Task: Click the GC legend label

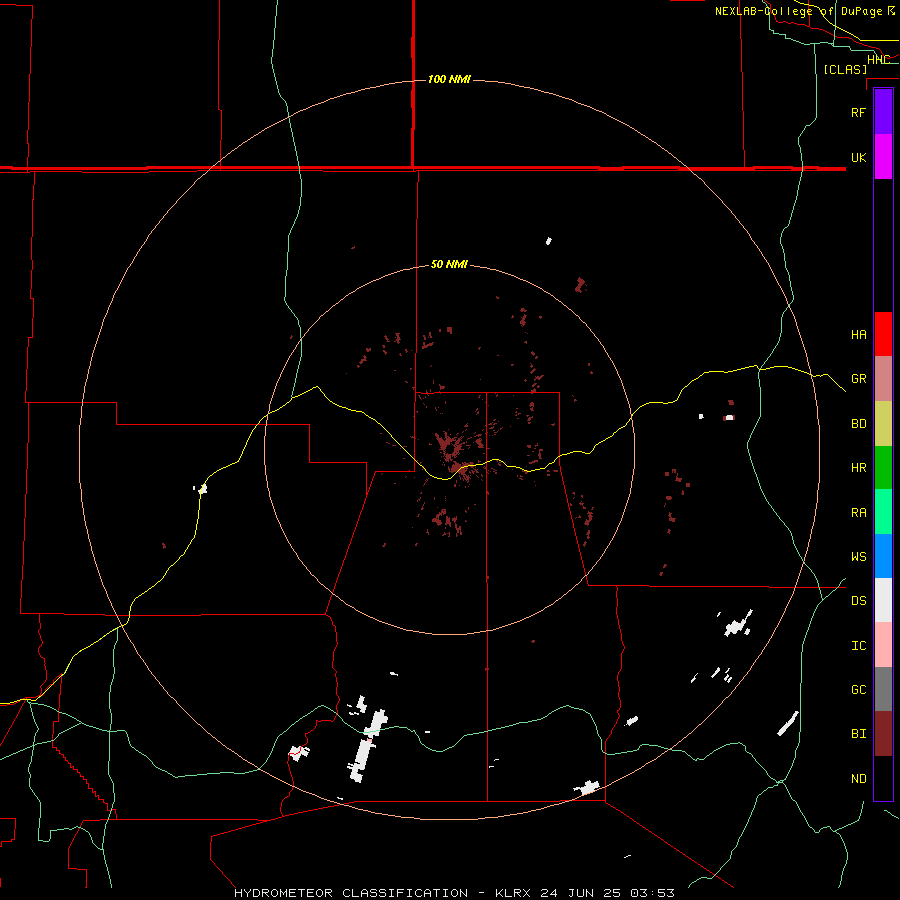Action: click(858, 690)
